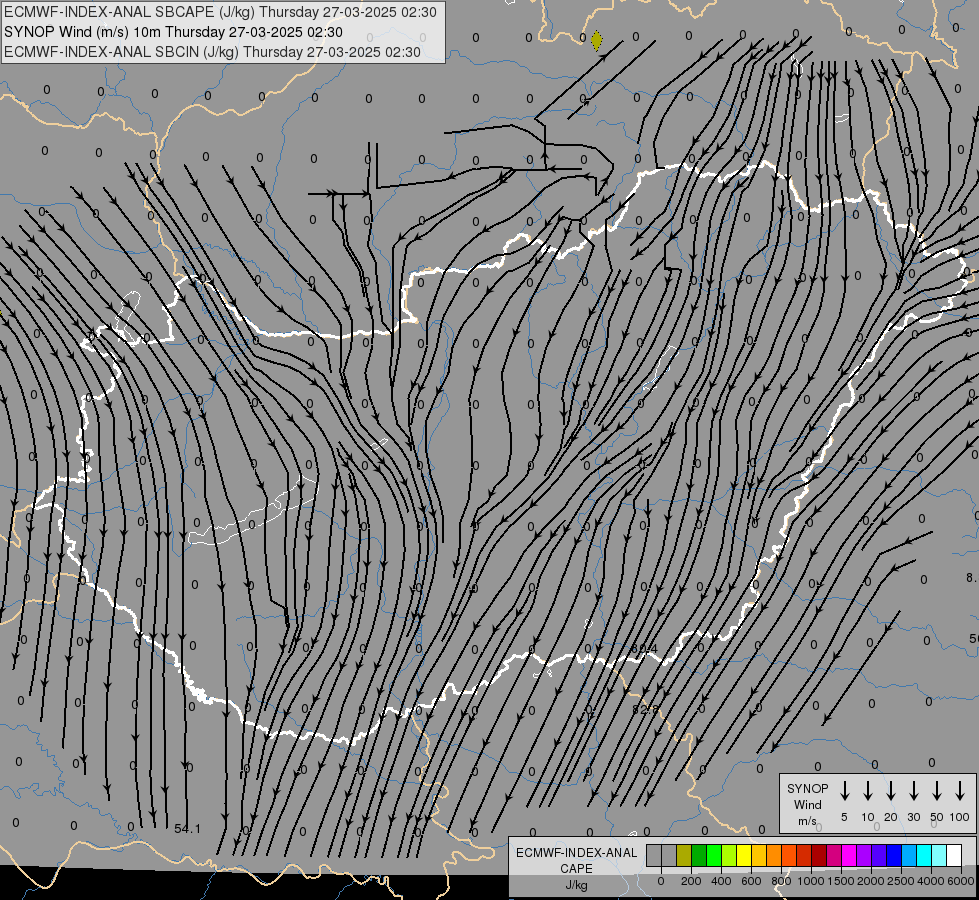The image size is (979, 900).
Task: Select the bright green CAPE swatch before 400
Action: pyautogui.click(x=714, y=856)
